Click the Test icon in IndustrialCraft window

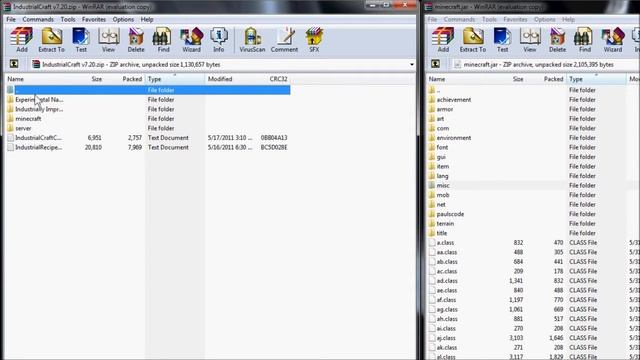point(81,40)
